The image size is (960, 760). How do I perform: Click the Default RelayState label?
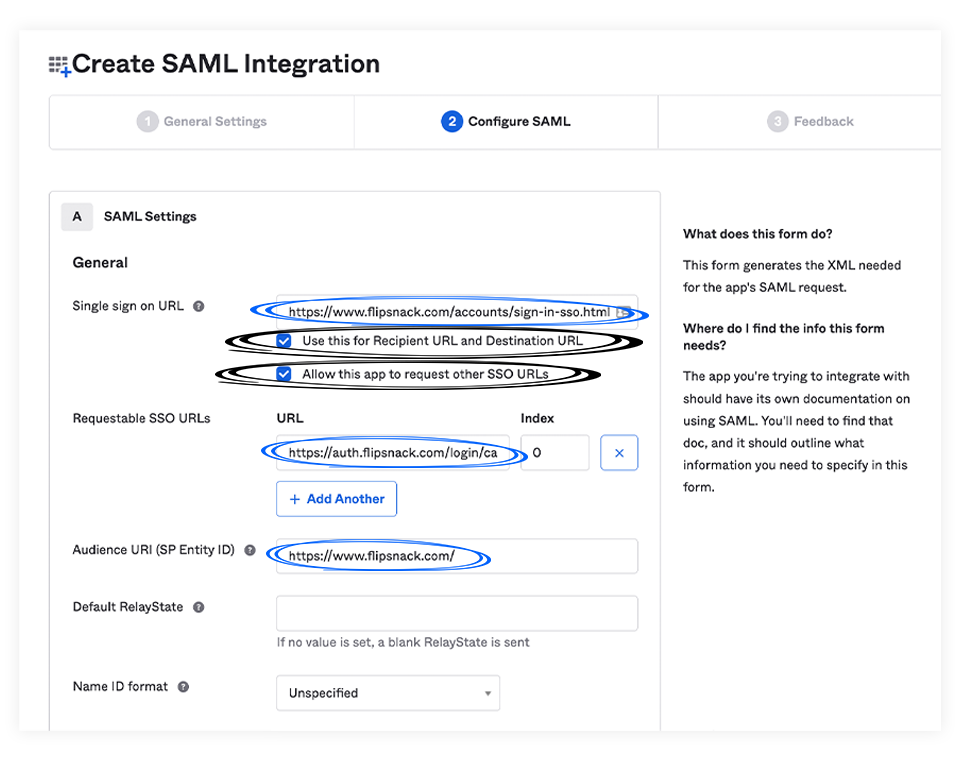(x=128, y=607)
